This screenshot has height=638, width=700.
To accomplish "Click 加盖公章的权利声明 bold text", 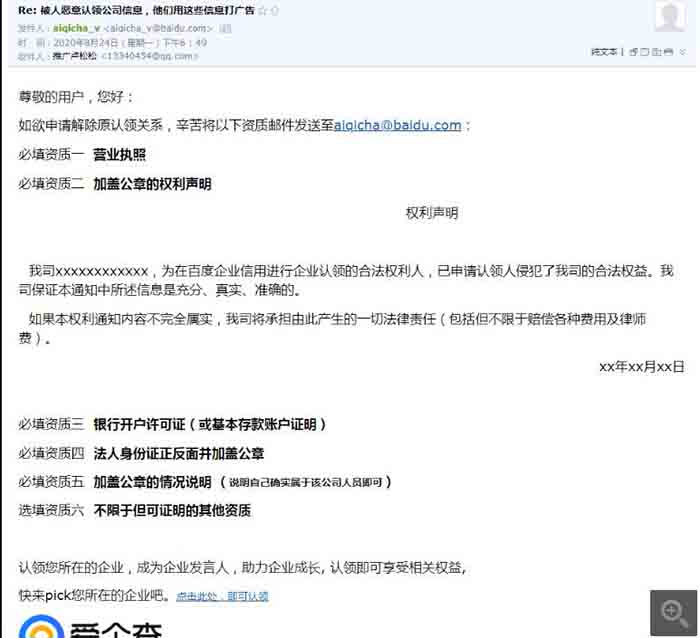I will pos(152,183).
